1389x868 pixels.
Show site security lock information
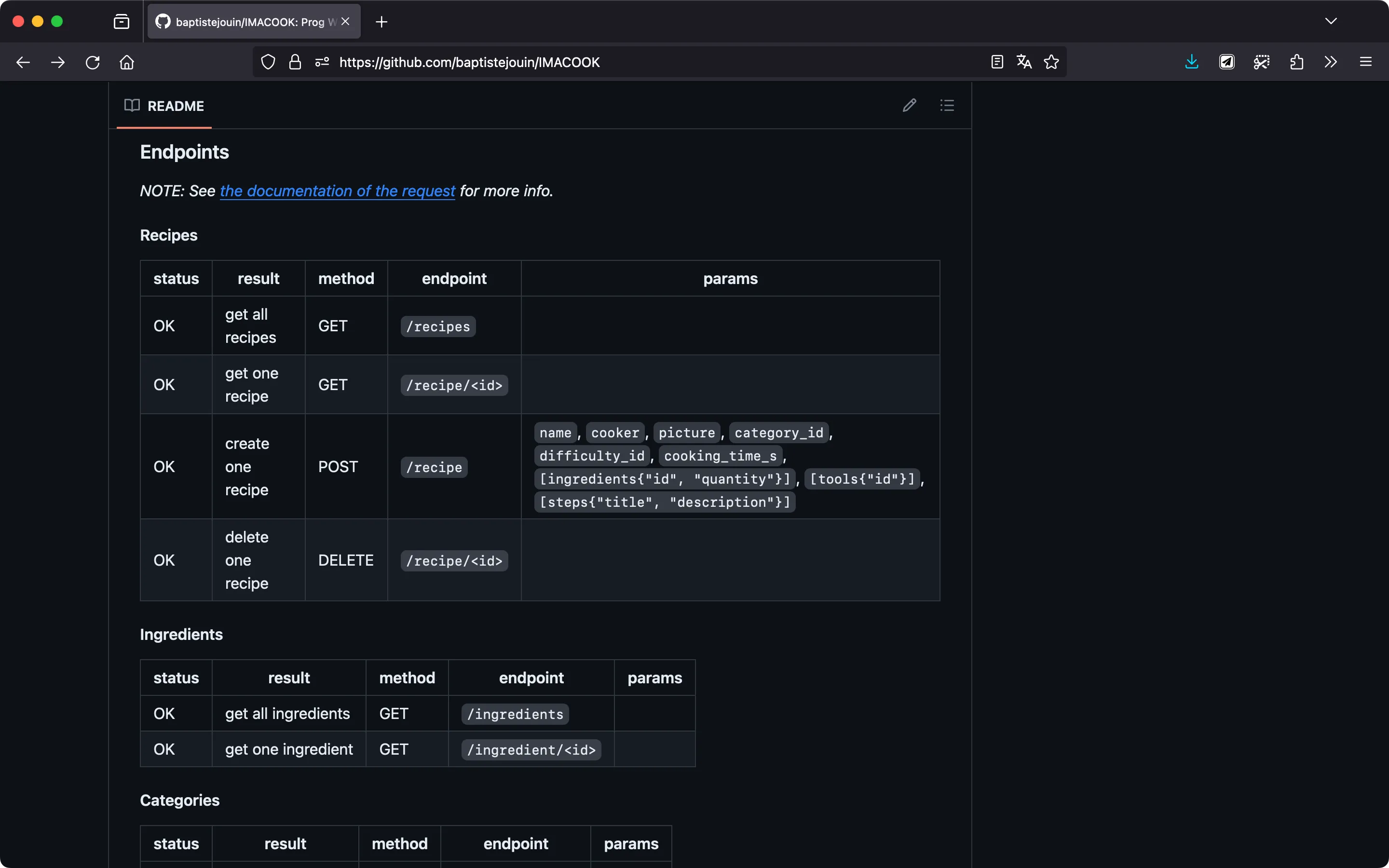[295, 62]
